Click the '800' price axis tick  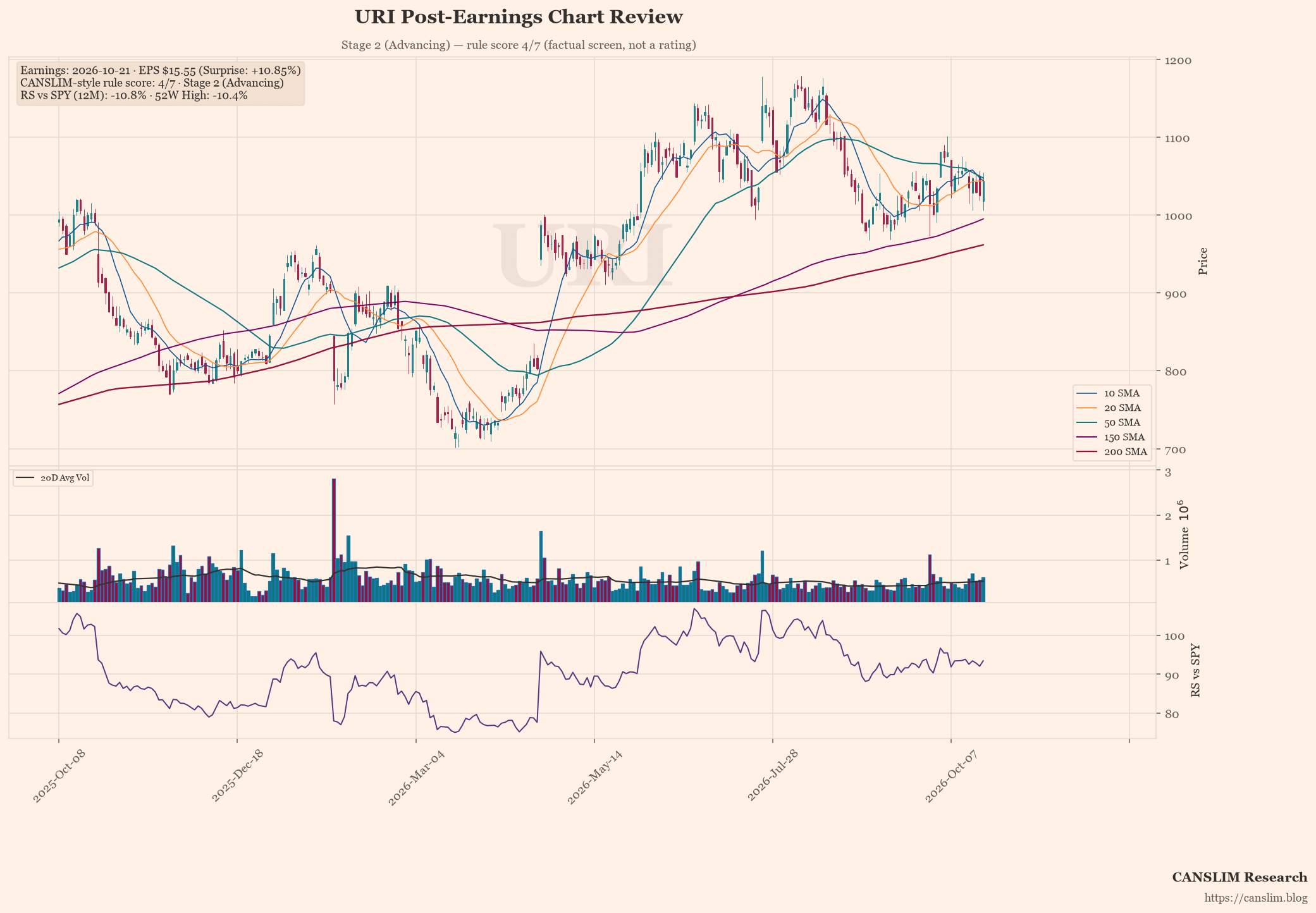tap(1175, 372)
